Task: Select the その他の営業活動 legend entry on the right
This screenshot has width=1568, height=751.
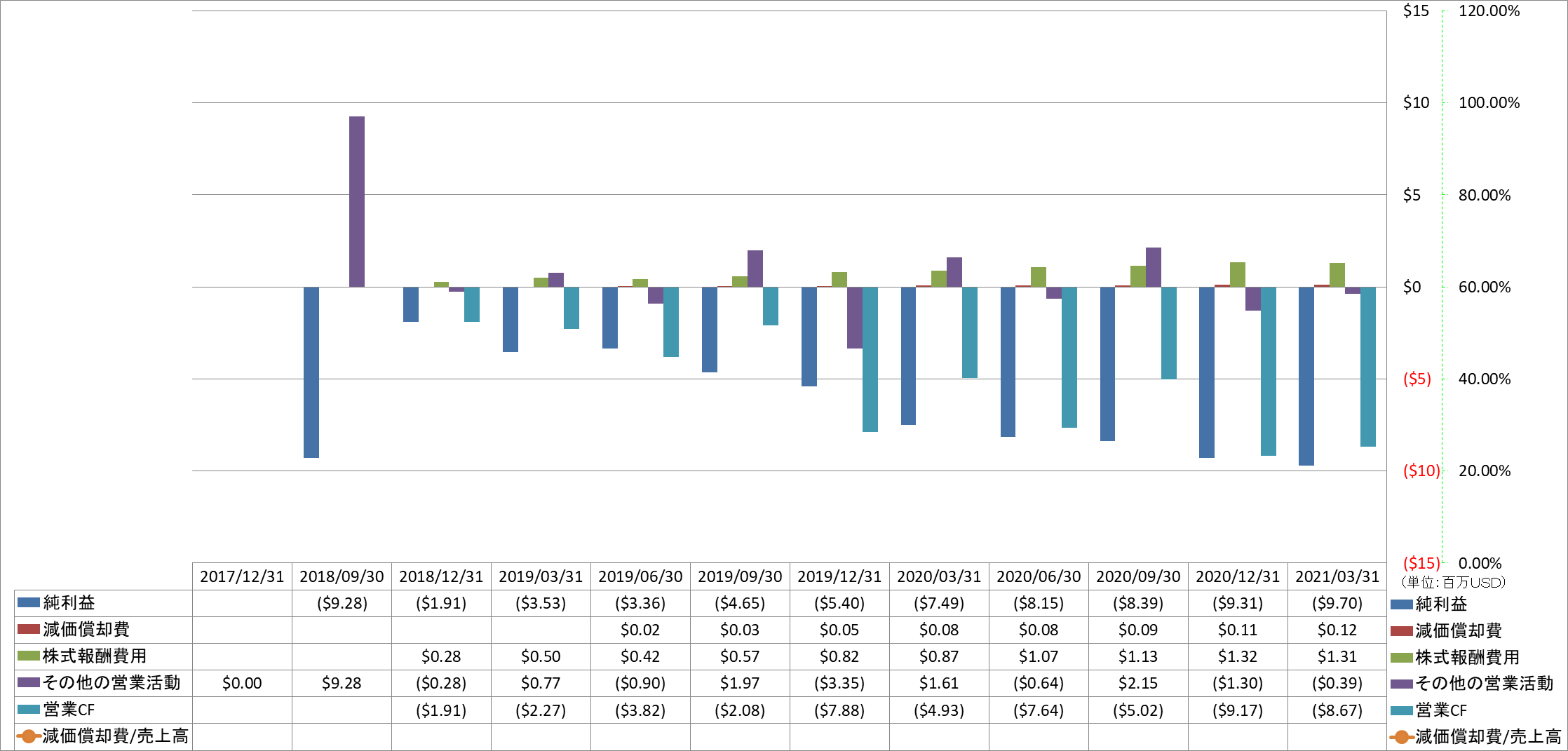Action: (1472, 683)
